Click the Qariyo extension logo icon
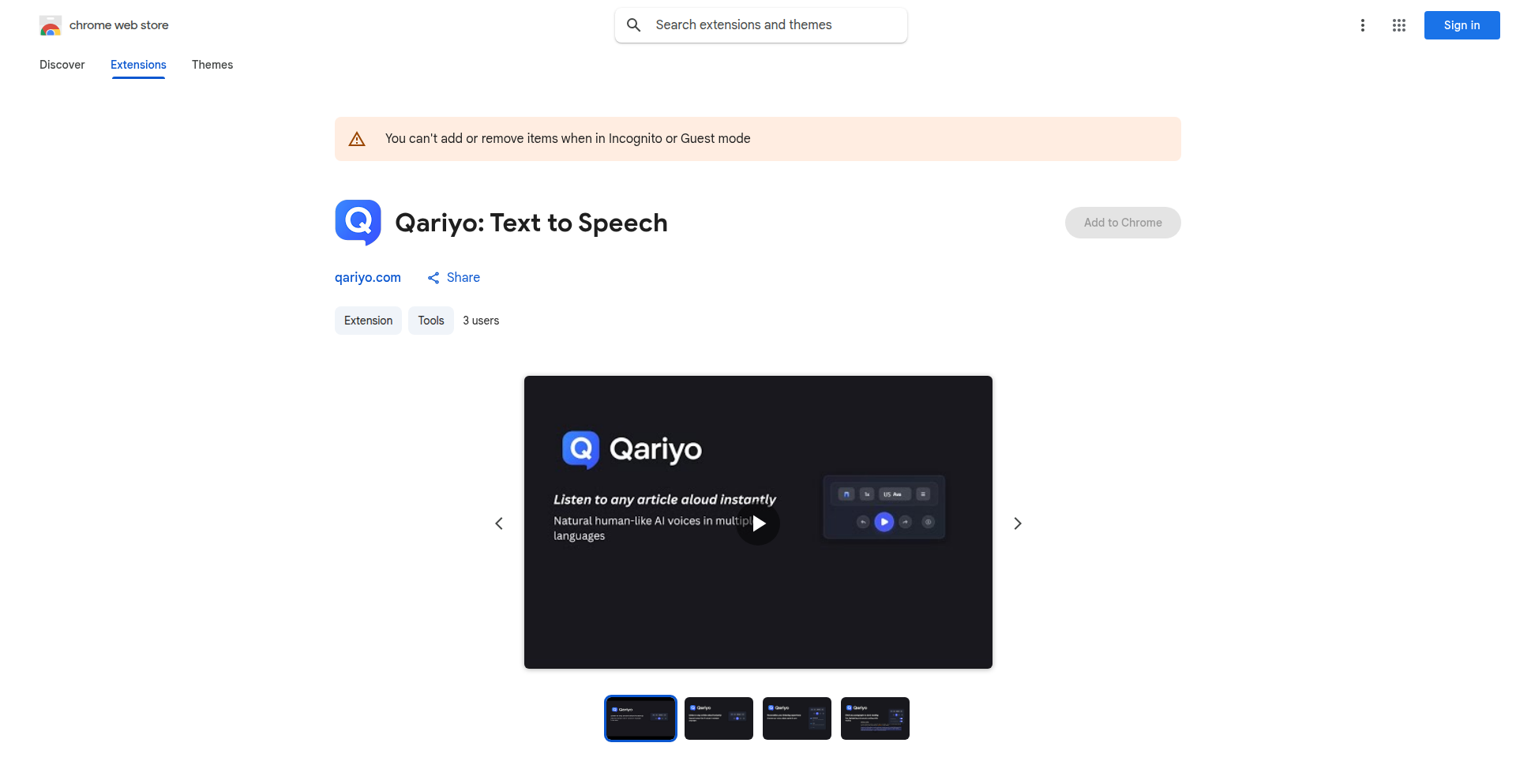This screenshot has height=784, width=1516. pyautogui.click(x=358, y=223)
